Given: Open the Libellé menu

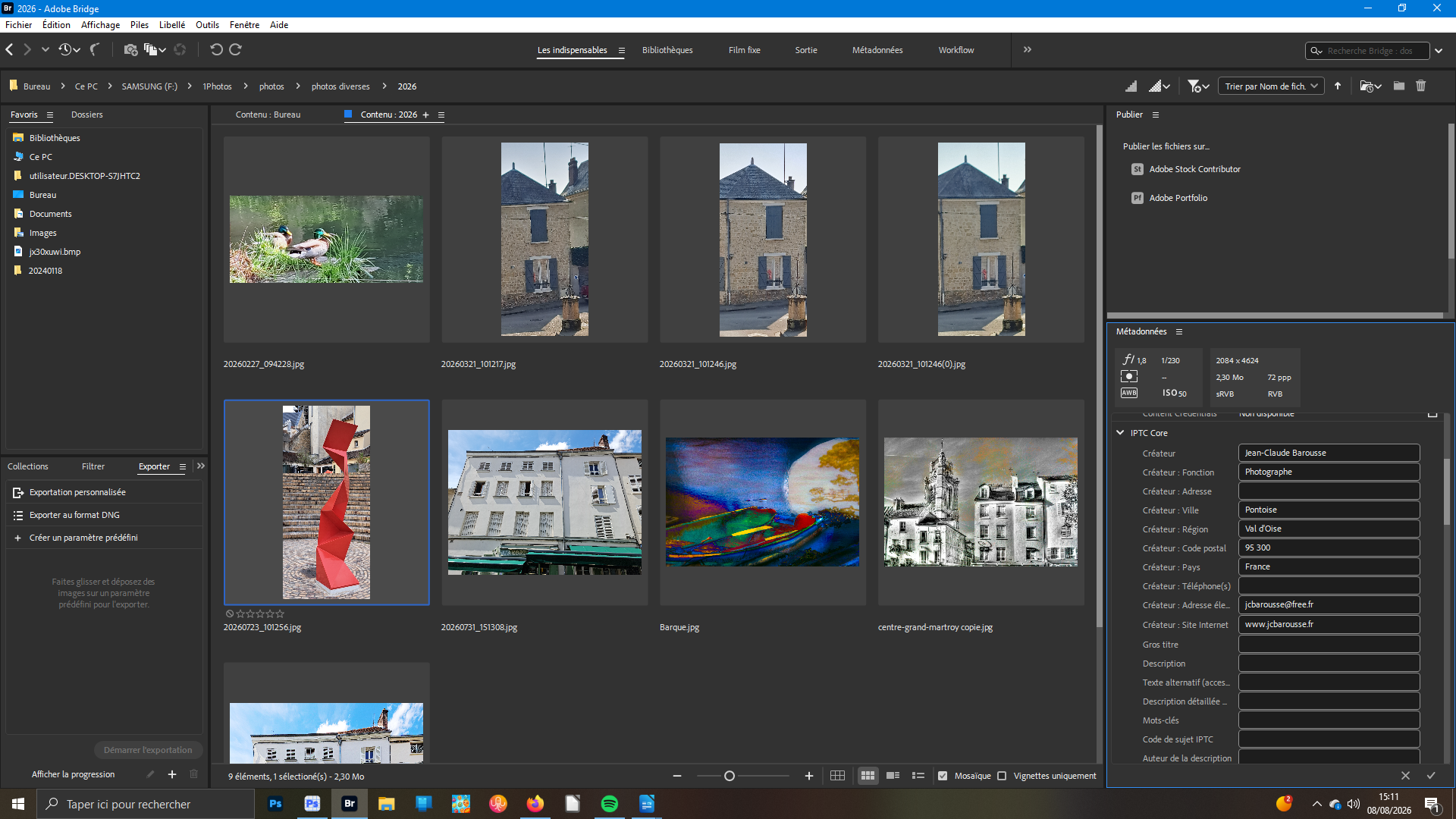Looking at the screenshot, I should point(172,25).
